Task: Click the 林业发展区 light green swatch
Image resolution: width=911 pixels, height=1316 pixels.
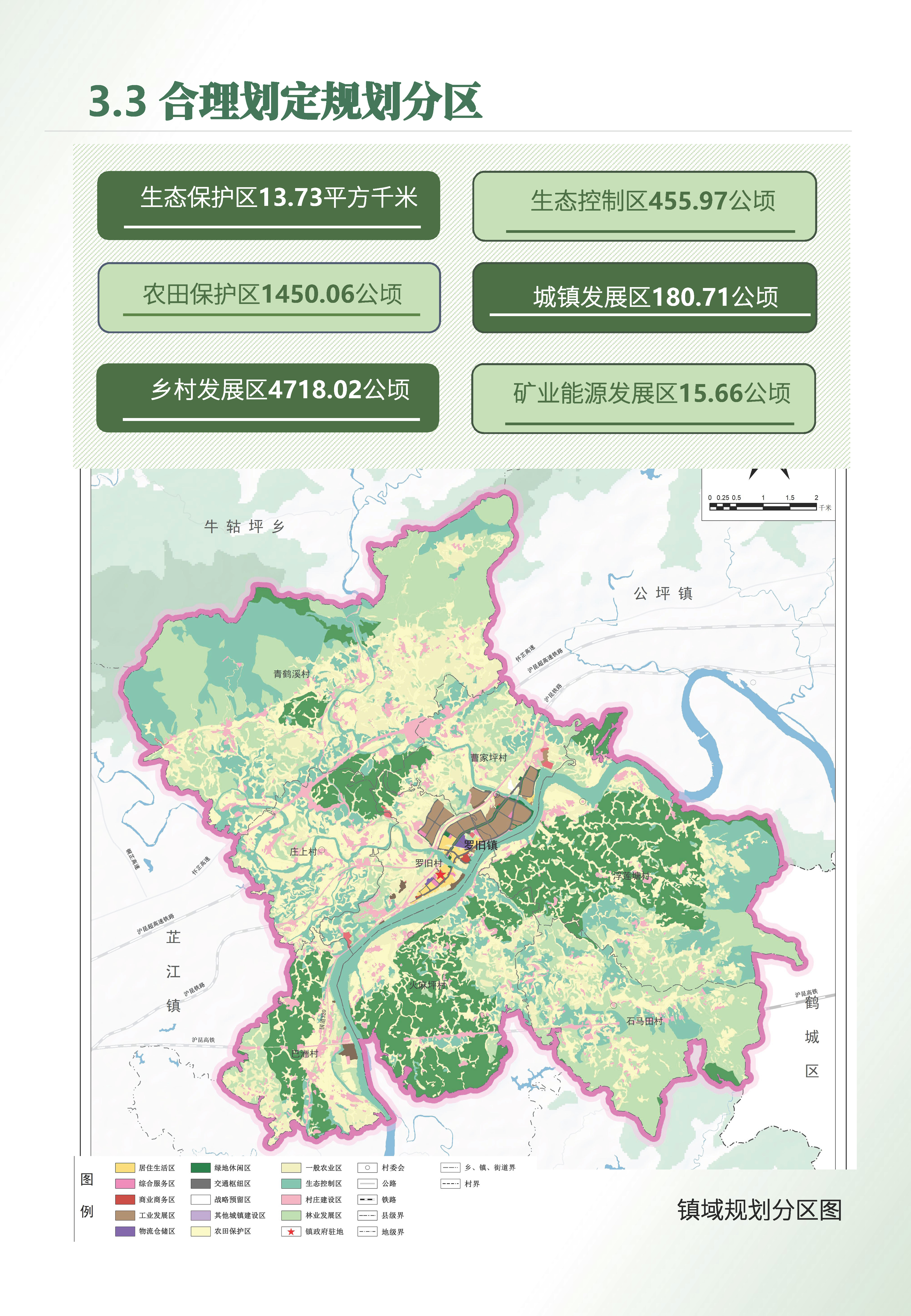Action: tap(291, 1215)
